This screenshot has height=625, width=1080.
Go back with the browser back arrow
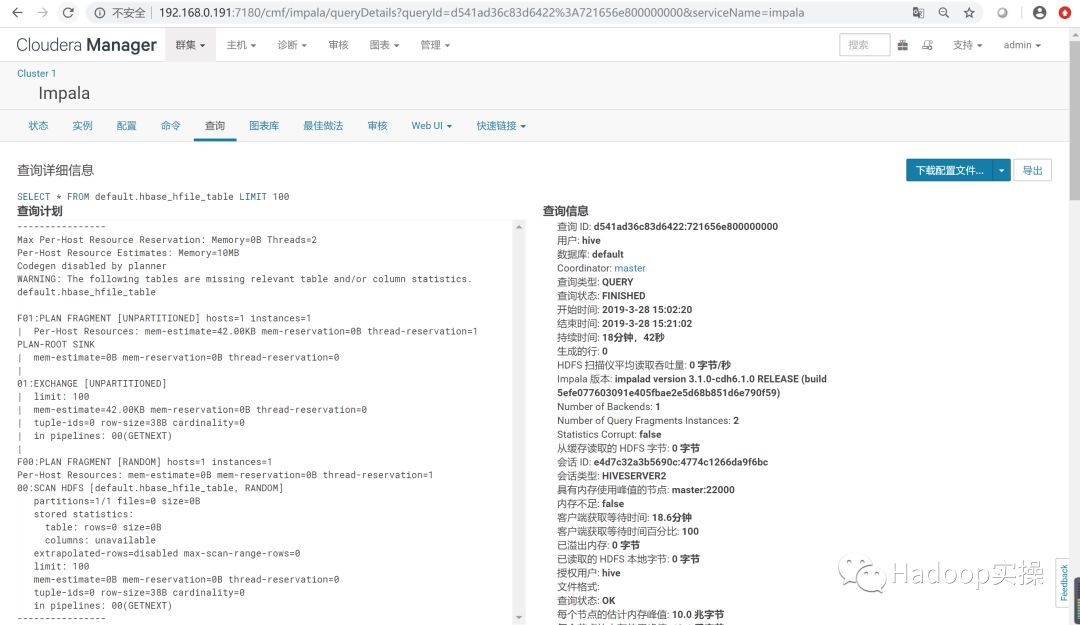(17, 12)
